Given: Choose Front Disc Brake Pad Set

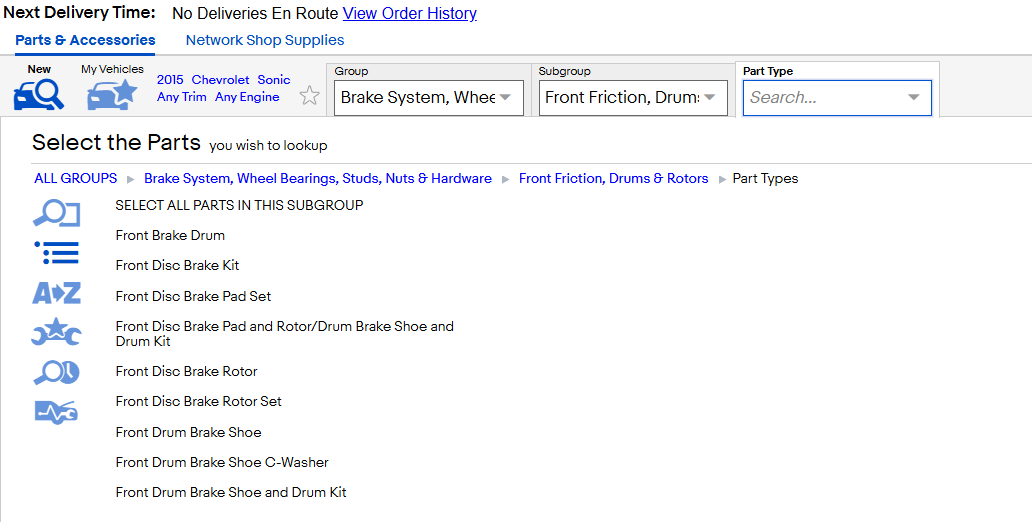Looking at the screenshot, I should 194,296.
